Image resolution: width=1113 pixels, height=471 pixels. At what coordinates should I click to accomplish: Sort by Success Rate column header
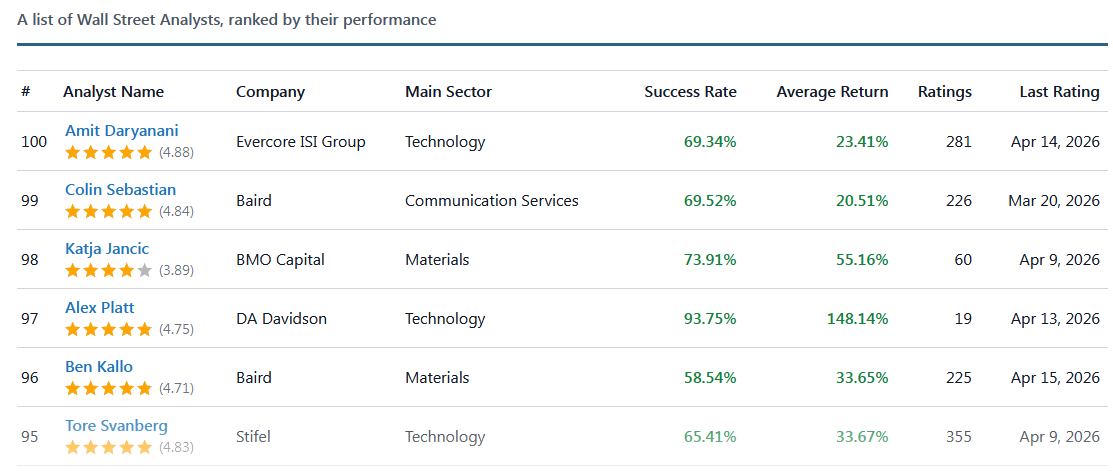(x=690, y=92)
